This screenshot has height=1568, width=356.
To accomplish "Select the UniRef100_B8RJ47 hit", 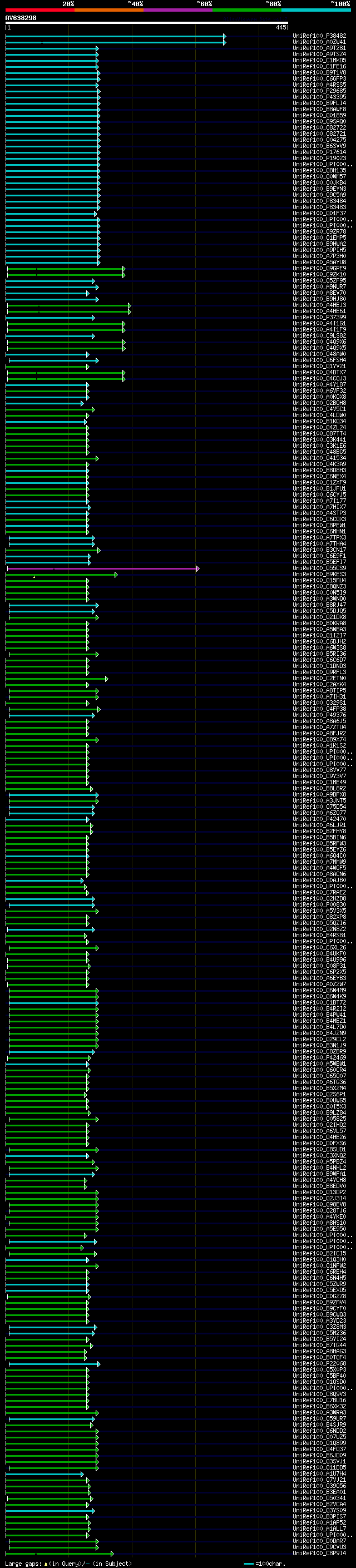I will coord(319,605).
